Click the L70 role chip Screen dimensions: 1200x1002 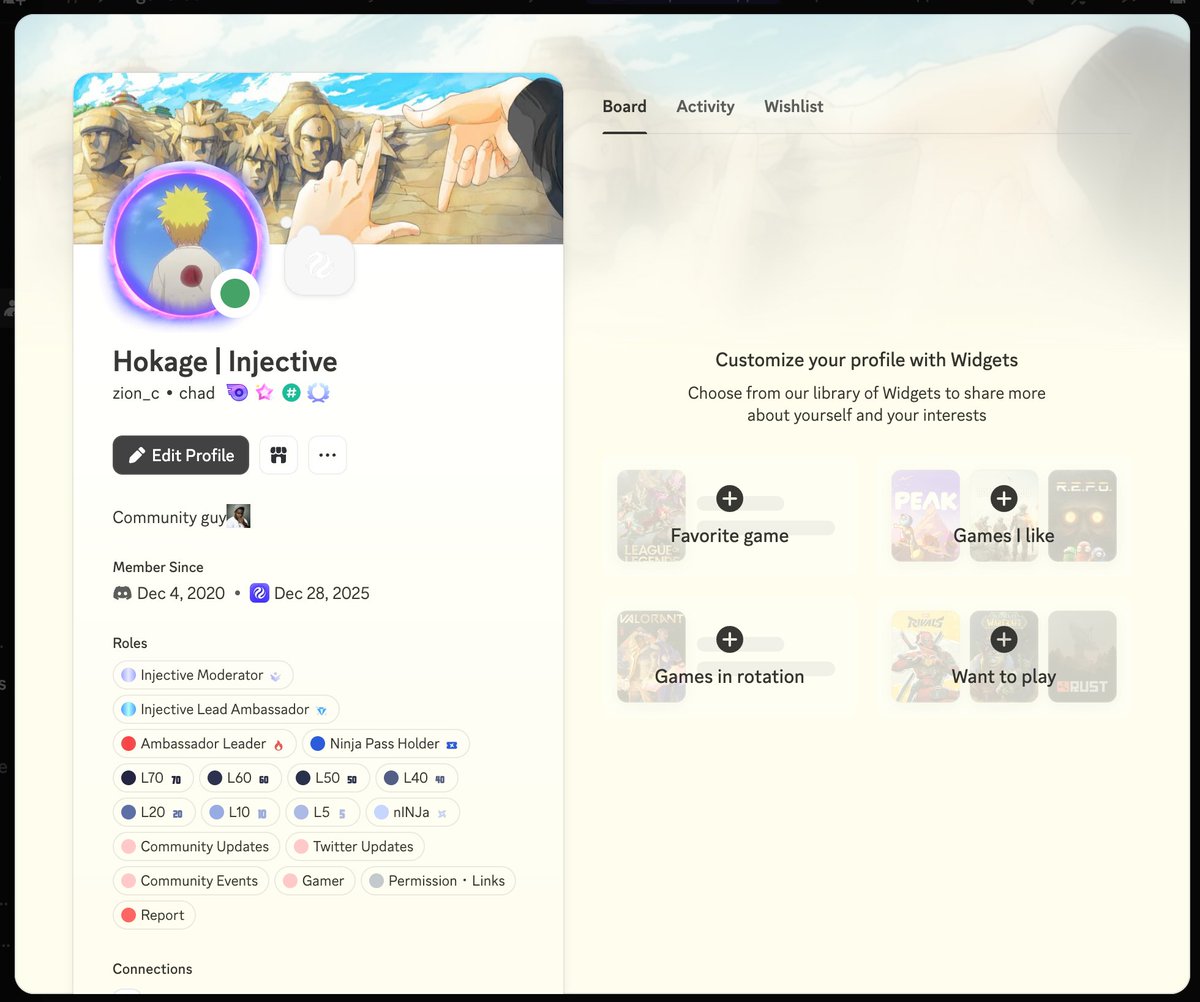pyautogui.click(x=153, y=778)
